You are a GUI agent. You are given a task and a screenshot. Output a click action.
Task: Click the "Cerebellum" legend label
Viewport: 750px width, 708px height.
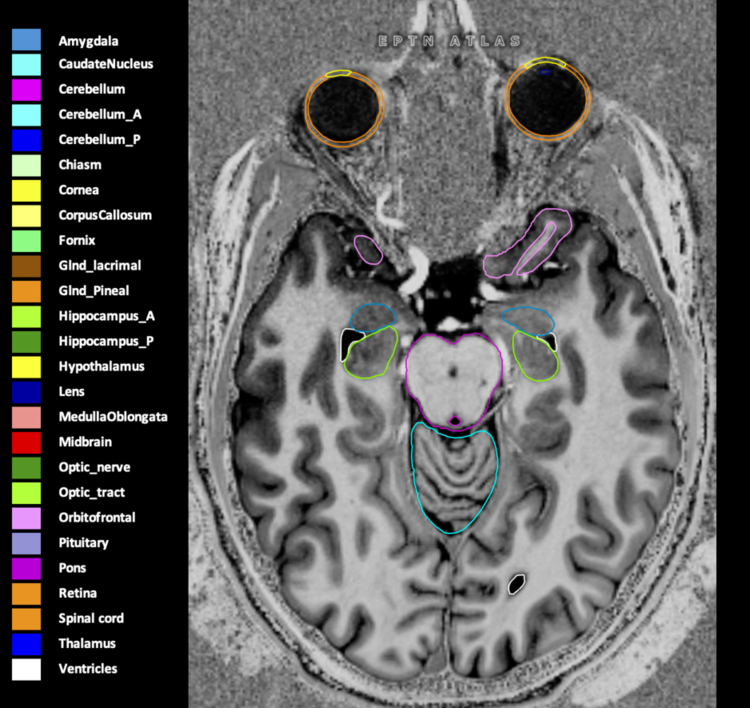click(x=92, y=89)
